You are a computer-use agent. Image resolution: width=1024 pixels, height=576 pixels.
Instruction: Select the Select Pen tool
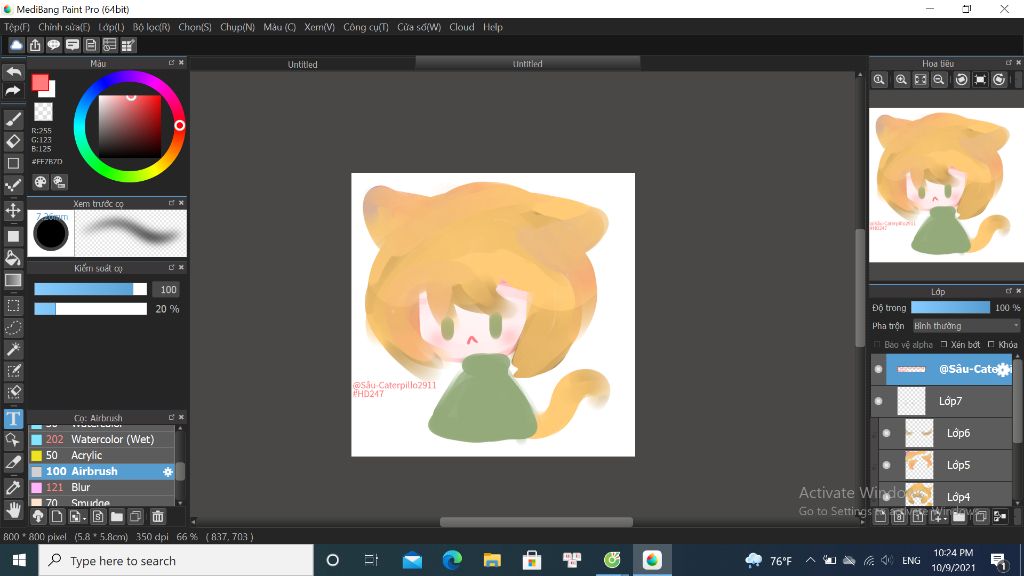click(x=13, y=371)
